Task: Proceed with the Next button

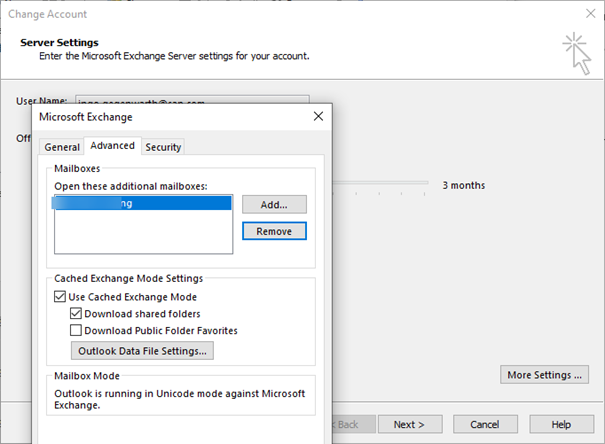Action: 408,424
